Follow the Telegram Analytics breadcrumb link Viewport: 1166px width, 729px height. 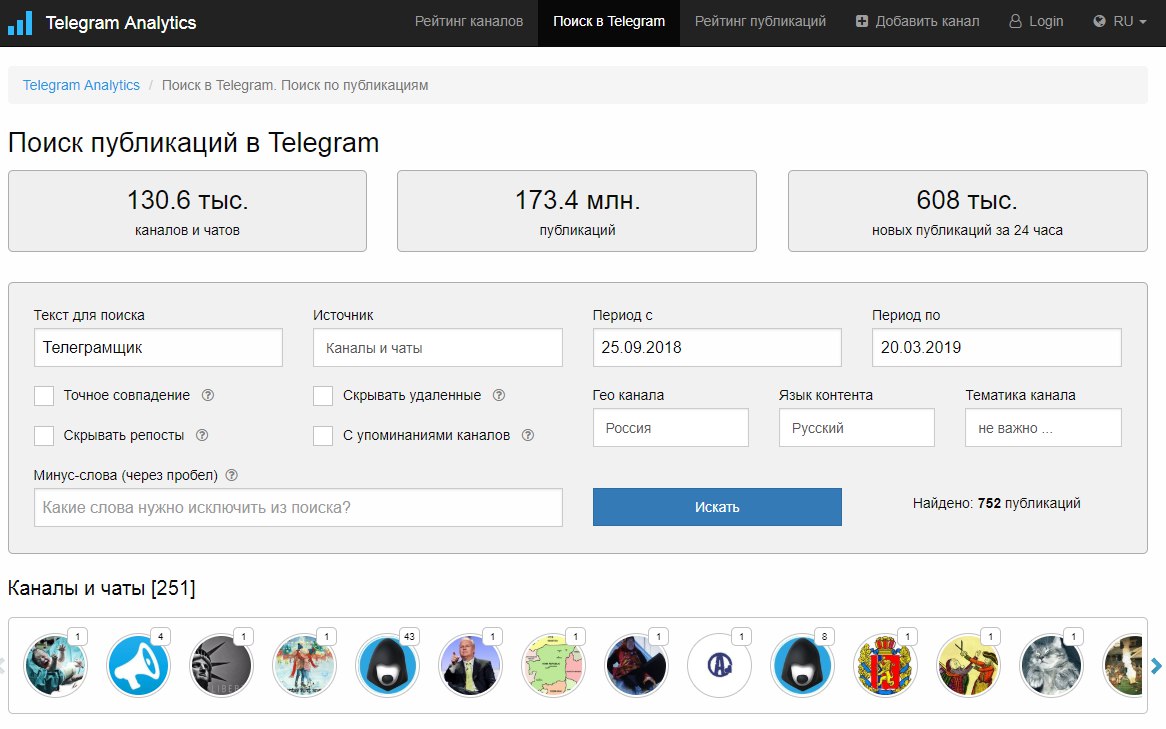(81, 85)
